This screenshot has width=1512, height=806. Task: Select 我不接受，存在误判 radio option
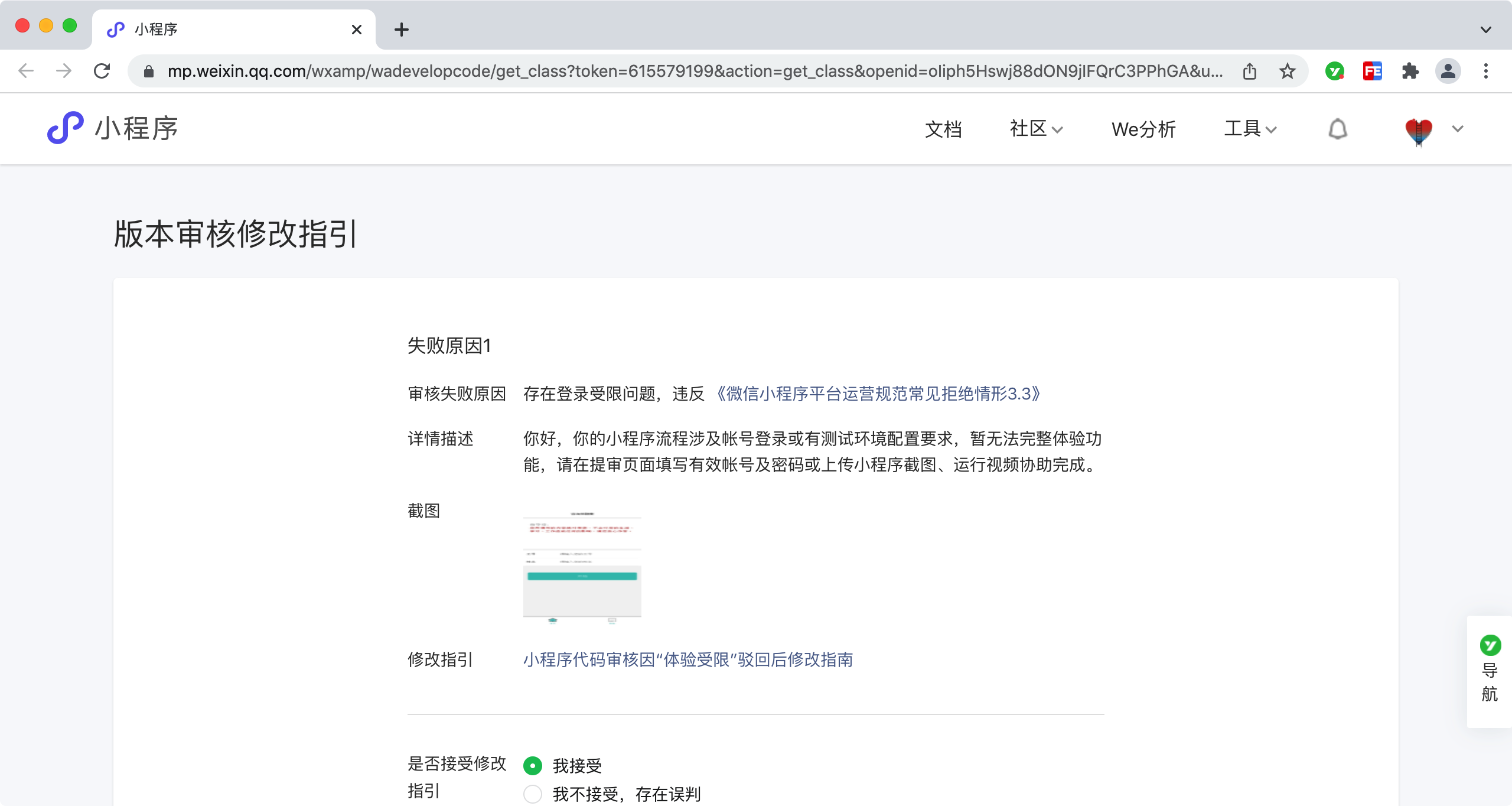533,794
